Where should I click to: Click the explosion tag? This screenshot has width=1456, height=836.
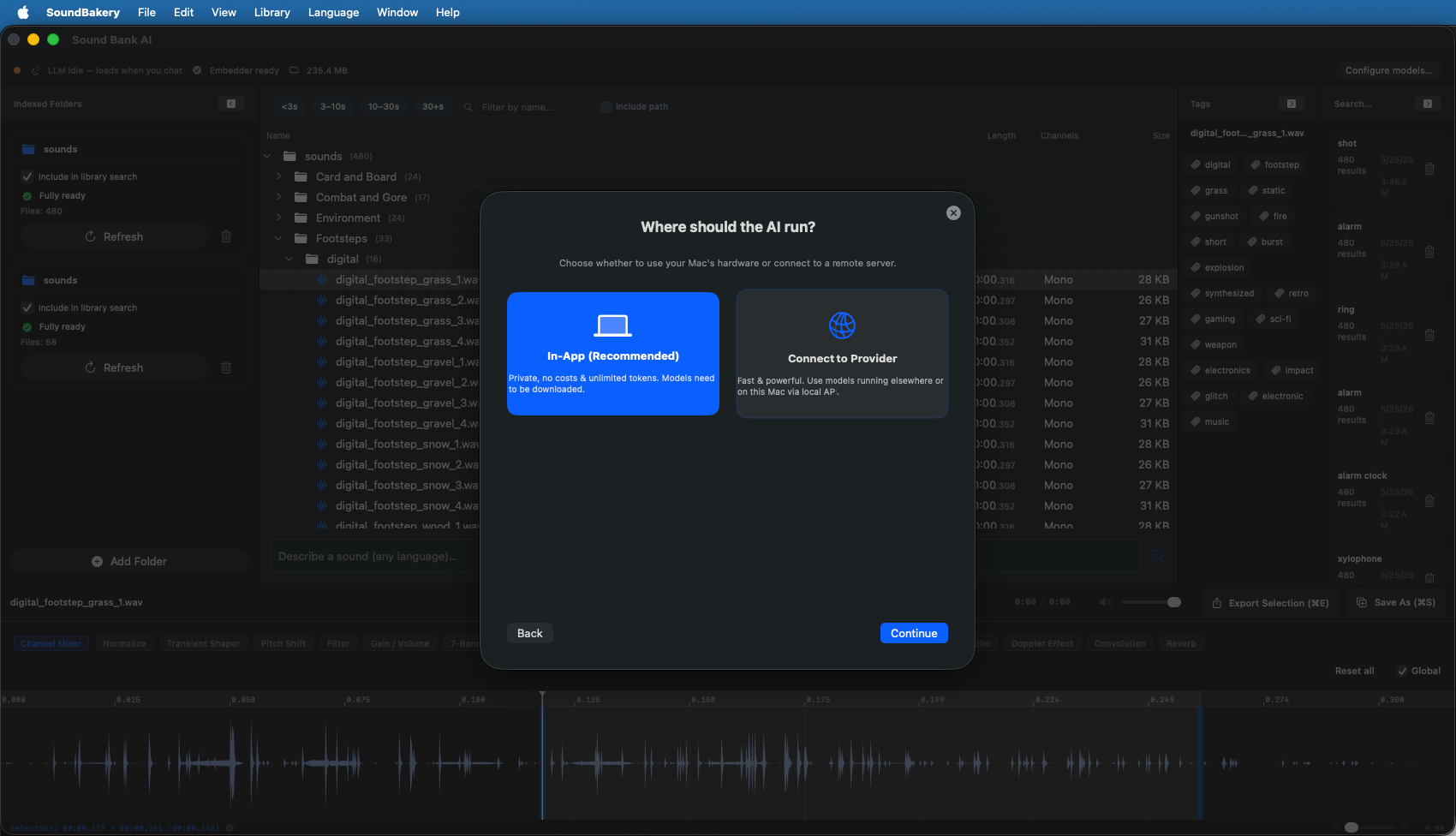point(1217,267)
